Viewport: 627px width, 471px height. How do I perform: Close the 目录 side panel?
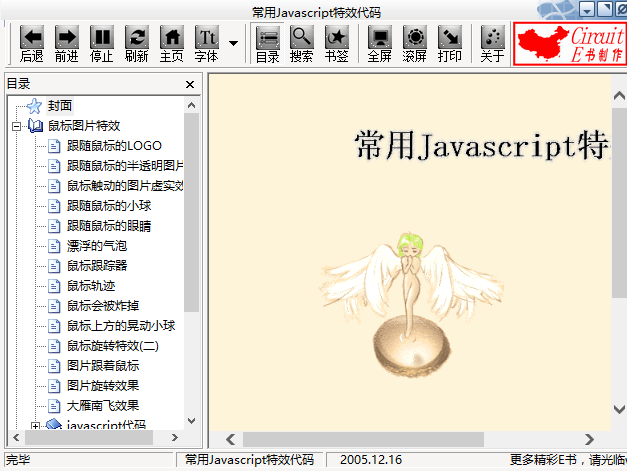click(x=190, y=85)
